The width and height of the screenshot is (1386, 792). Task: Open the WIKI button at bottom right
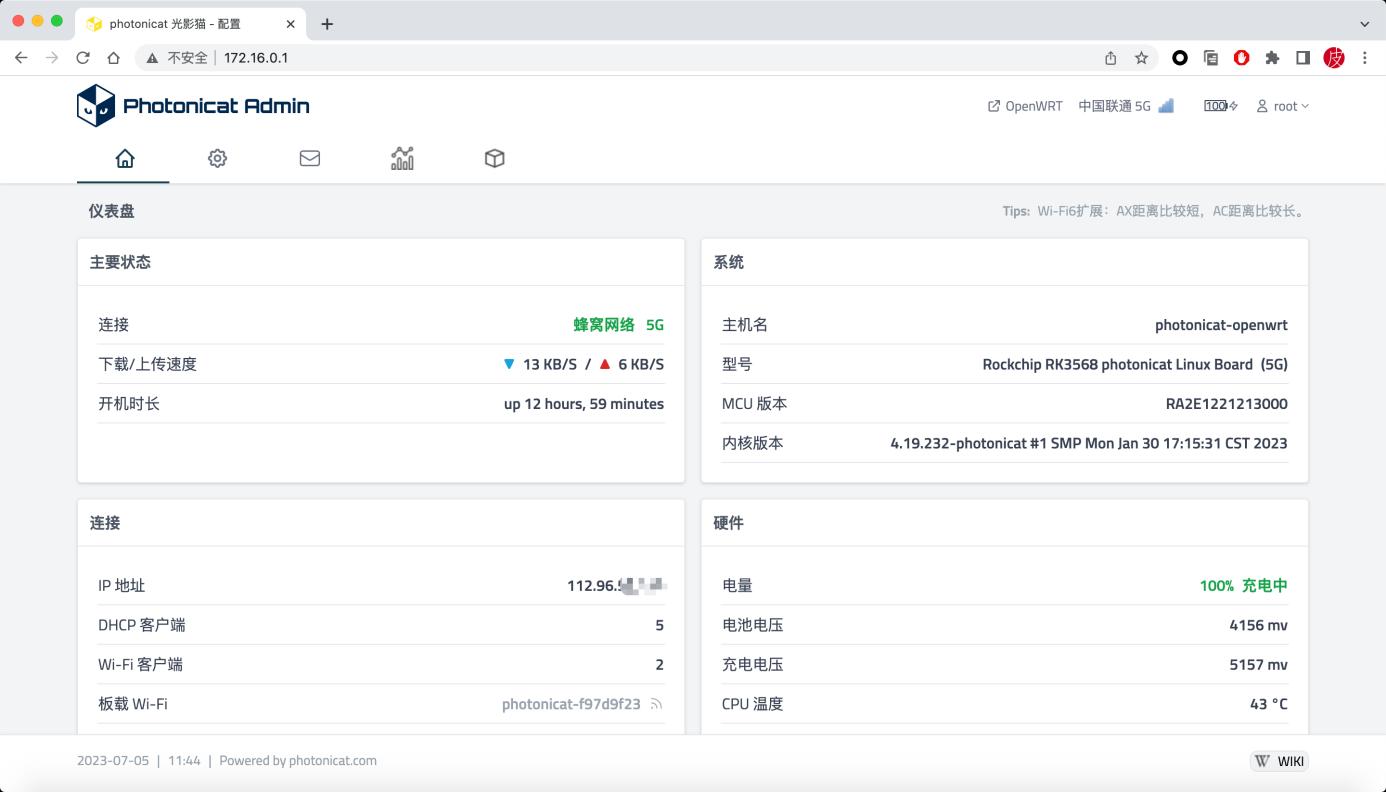pos(1278,760)
